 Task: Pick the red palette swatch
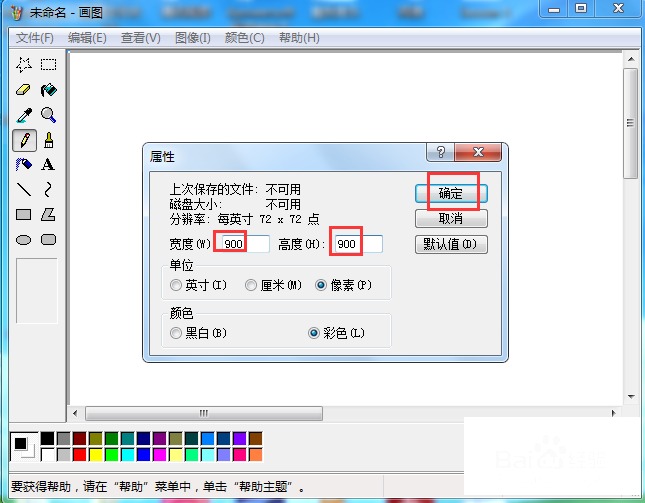click(x=79, y=454)
